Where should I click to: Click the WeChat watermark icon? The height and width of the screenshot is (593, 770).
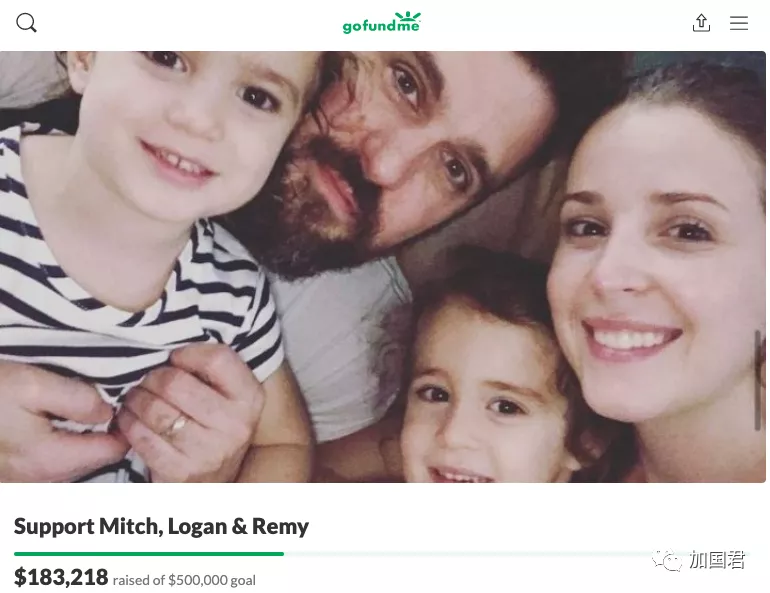click(667, 560)
